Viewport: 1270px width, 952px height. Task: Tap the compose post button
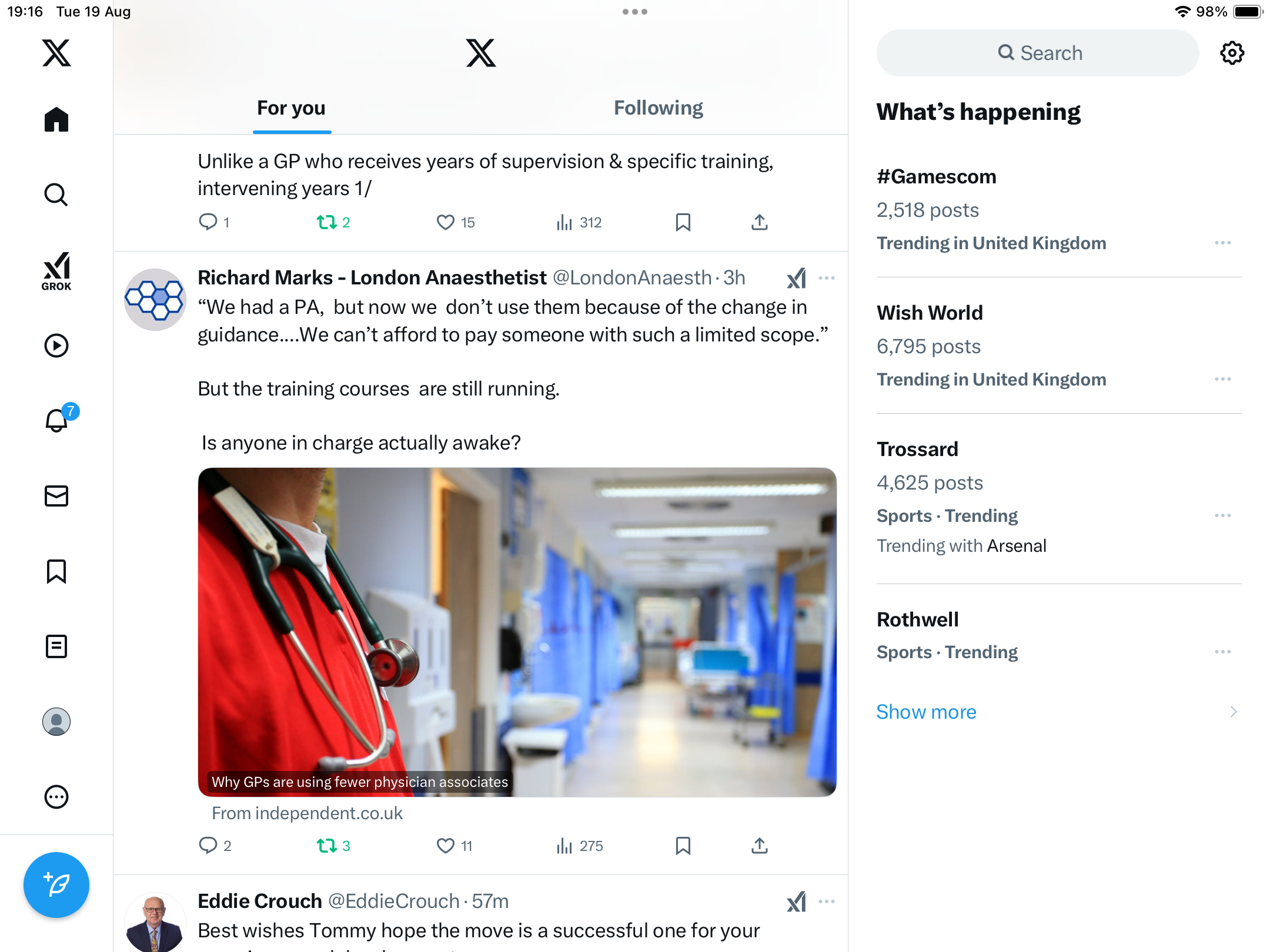pos(56,885)
